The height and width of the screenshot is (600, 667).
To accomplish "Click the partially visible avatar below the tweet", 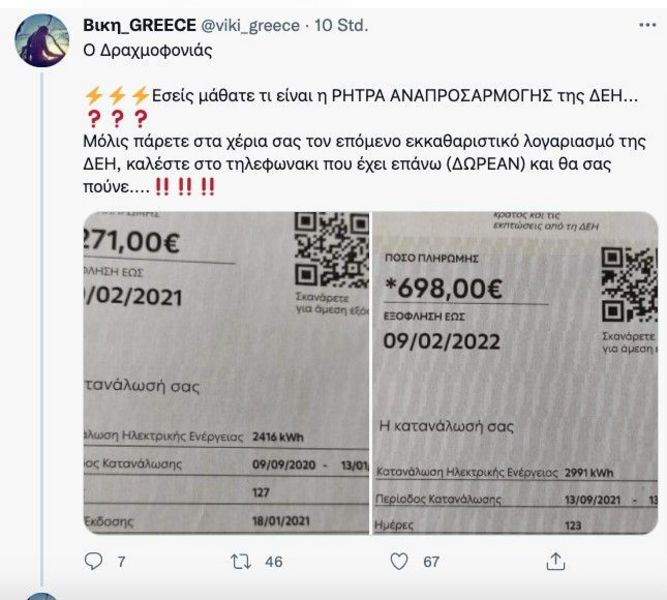I will point(41,596).
